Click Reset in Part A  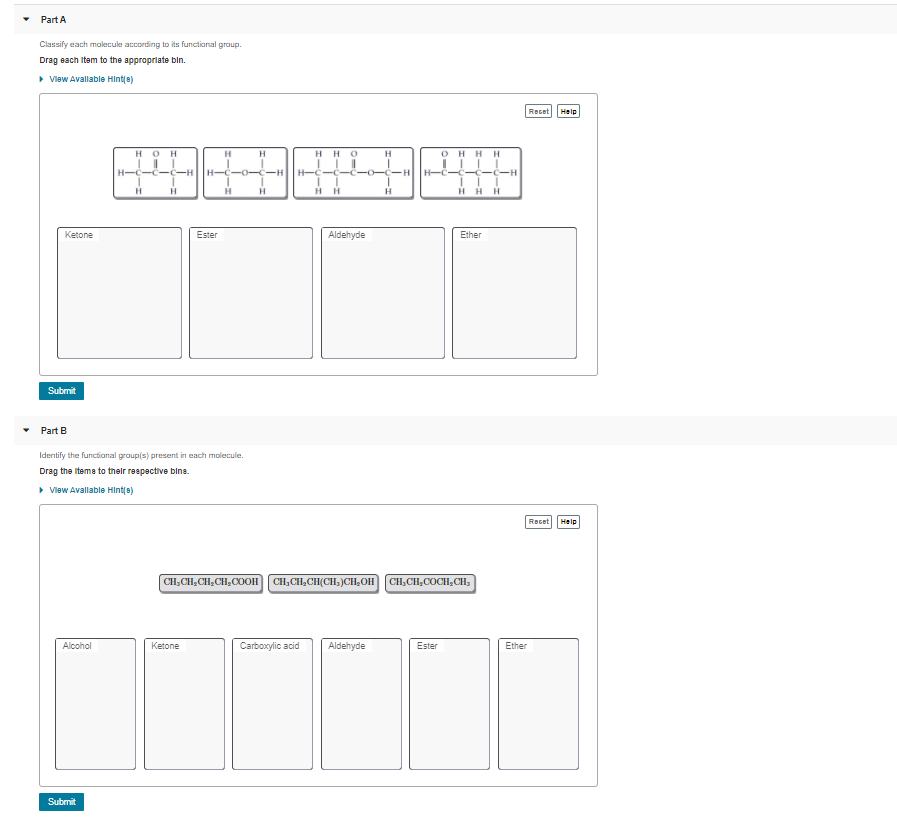(x=538, y=111)
